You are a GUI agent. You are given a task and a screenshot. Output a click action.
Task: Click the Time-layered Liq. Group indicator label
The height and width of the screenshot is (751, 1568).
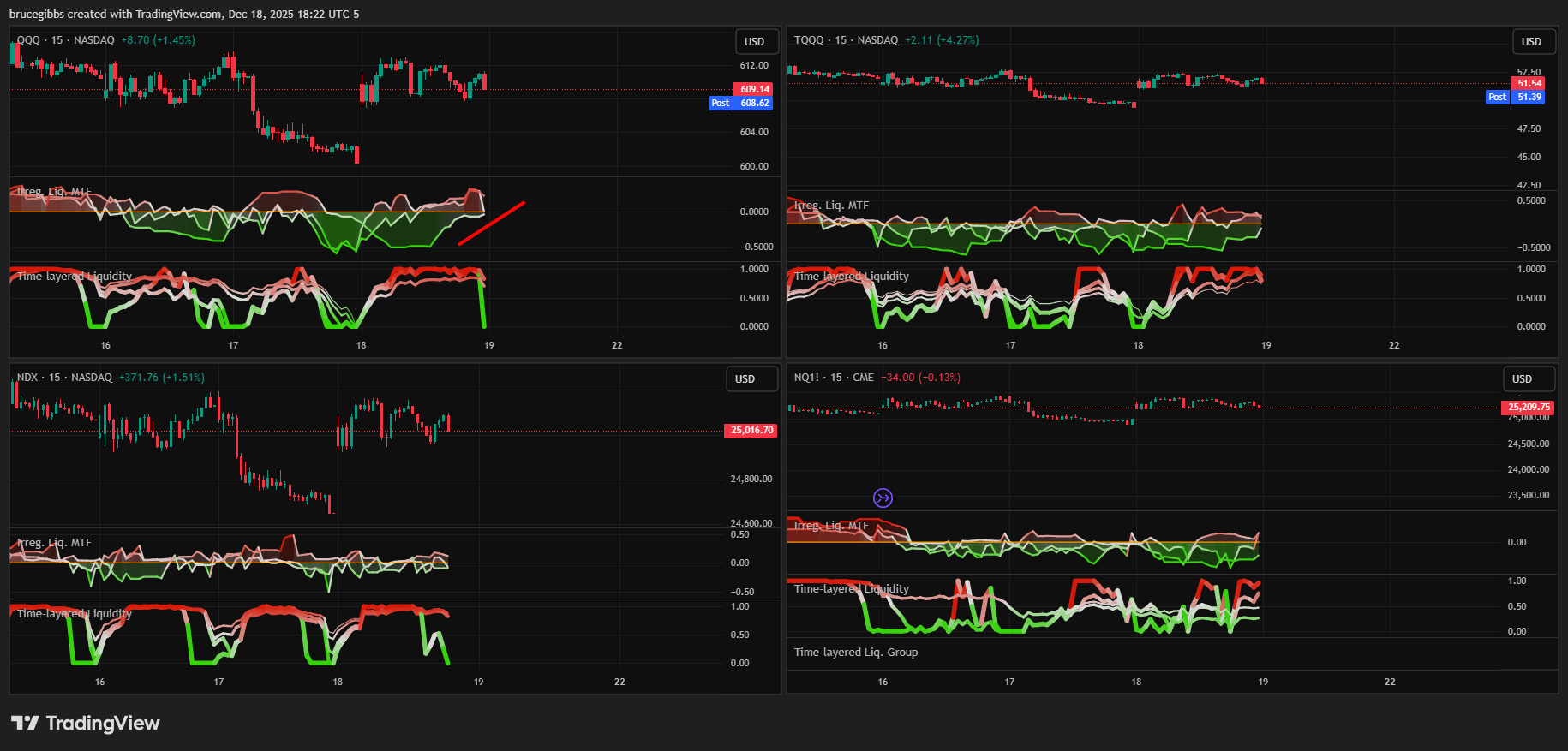click(855, 653)
